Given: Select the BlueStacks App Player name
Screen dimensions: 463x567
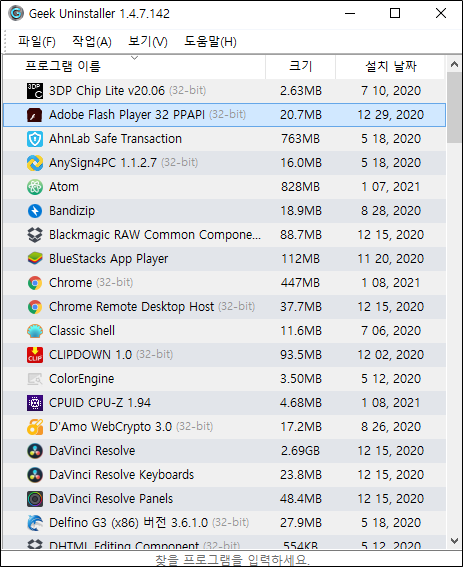Looking at the screenshot, I should pos(109,259).
